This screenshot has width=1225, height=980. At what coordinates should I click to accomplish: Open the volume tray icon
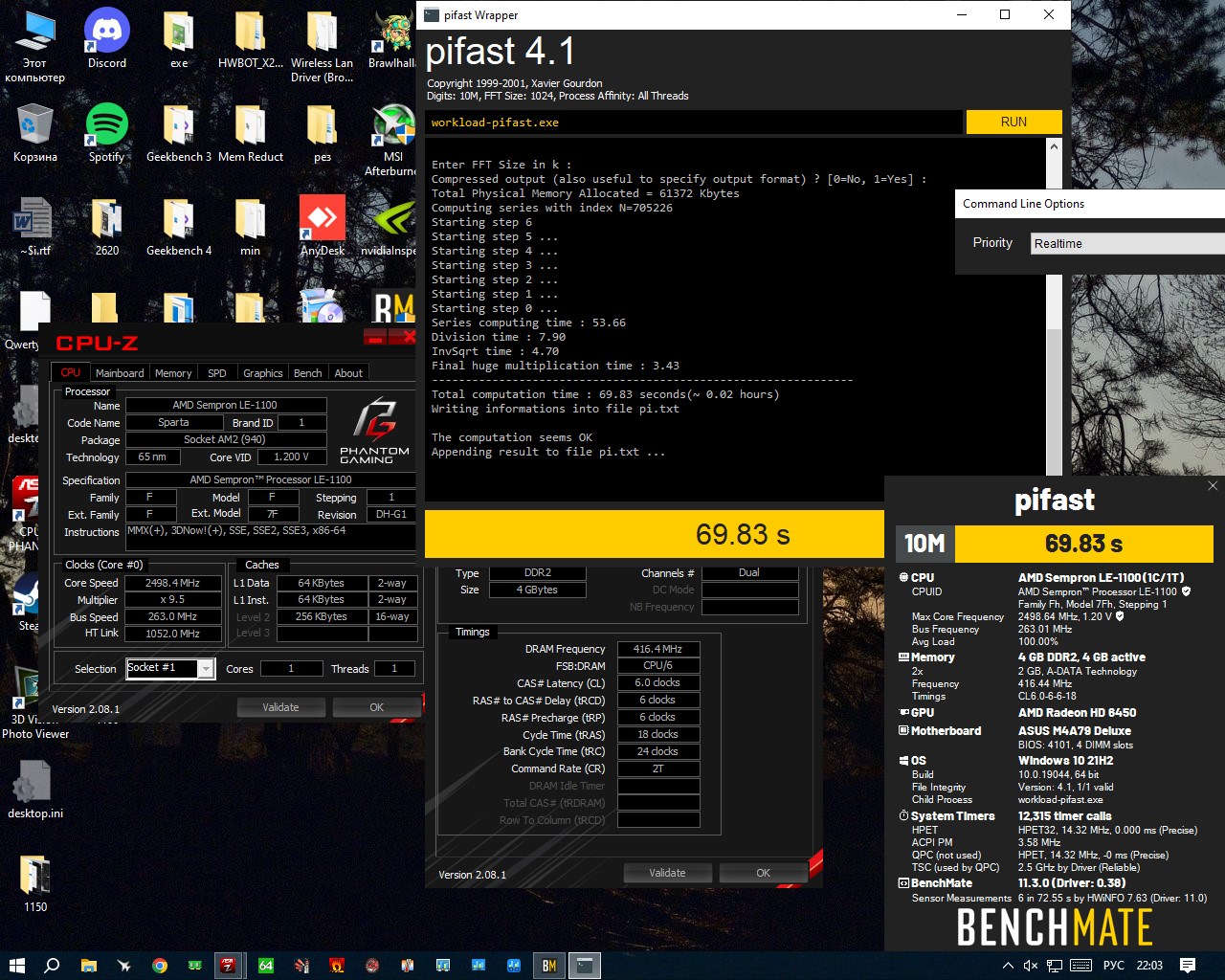pyautogui.click(x=1031, y=966)
